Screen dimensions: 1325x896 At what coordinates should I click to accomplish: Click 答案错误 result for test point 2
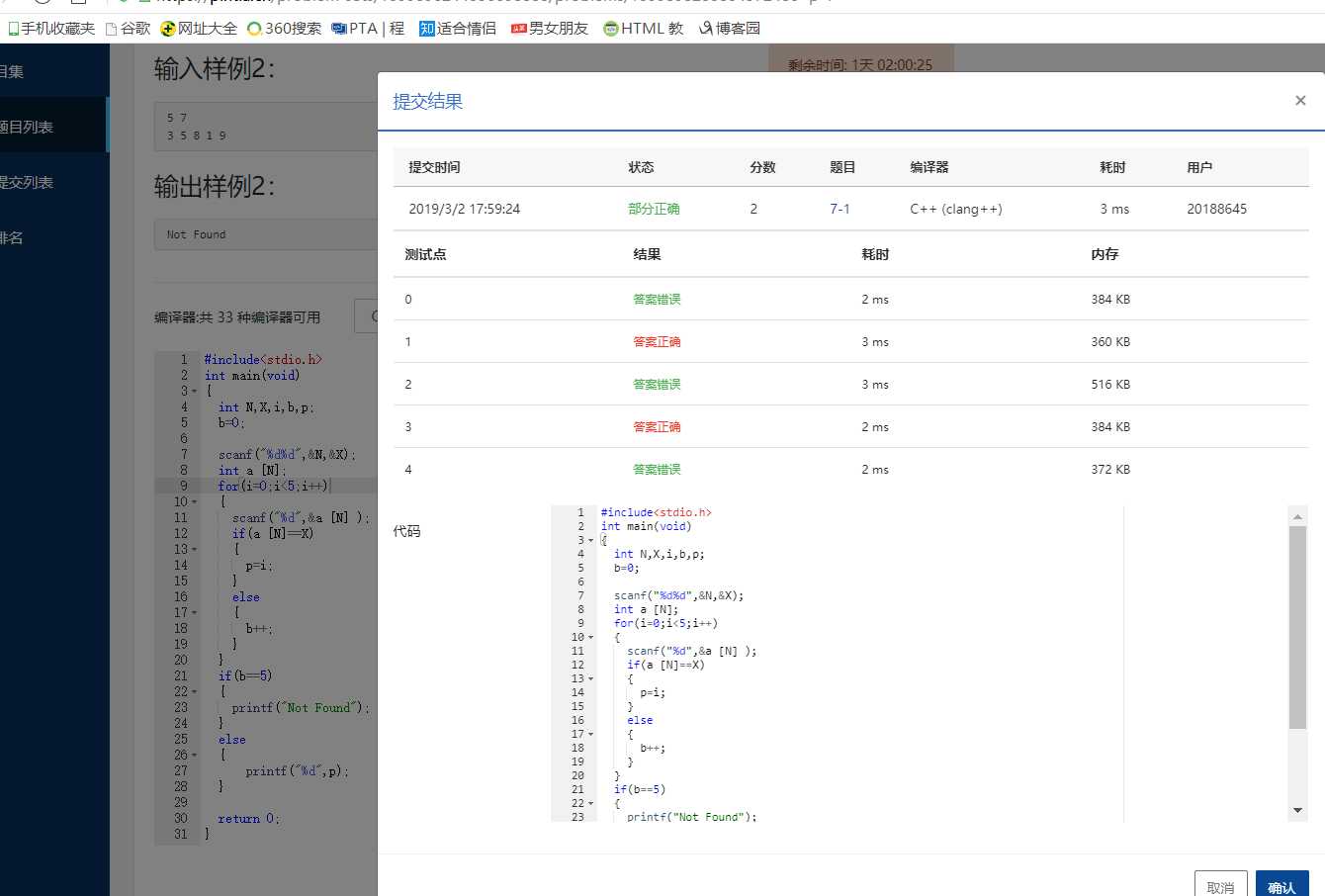(657, 384)
